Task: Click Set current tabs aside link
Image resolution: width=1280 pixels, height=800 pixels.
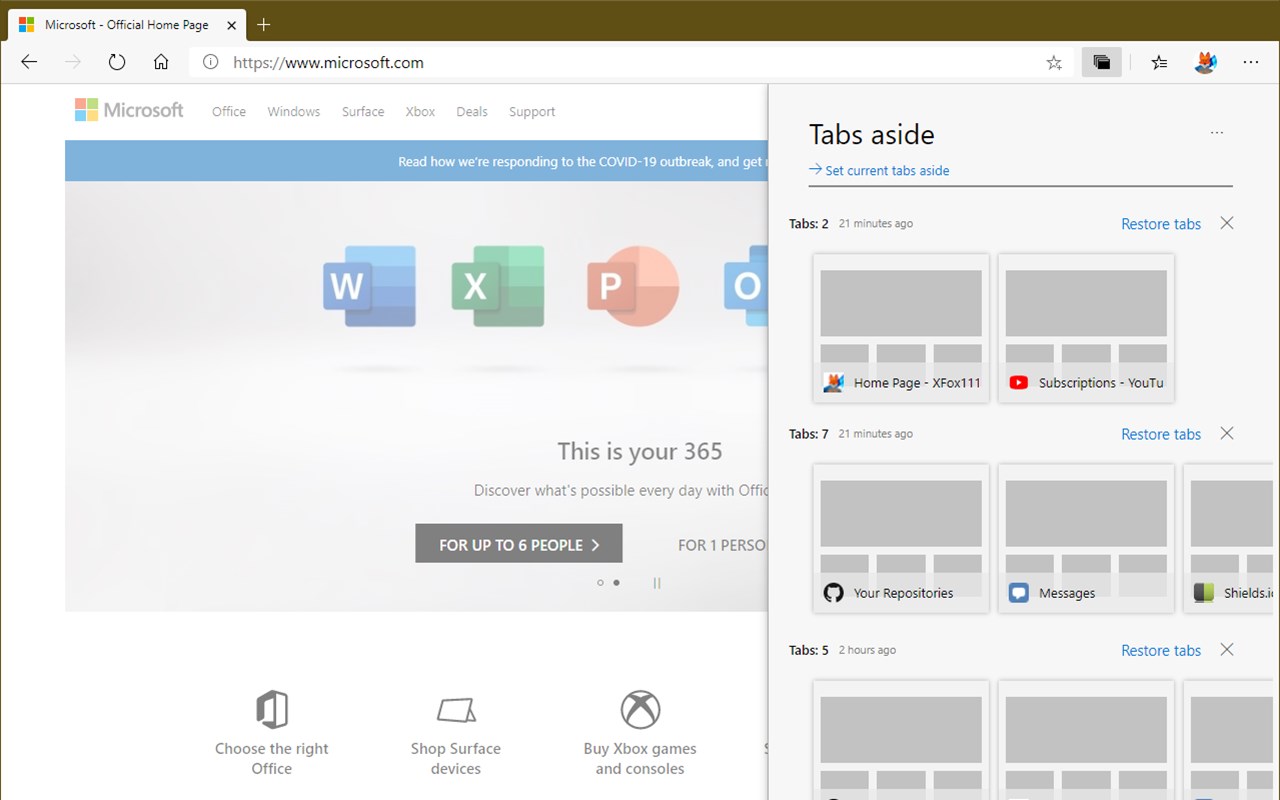Action: pos(880,170)
